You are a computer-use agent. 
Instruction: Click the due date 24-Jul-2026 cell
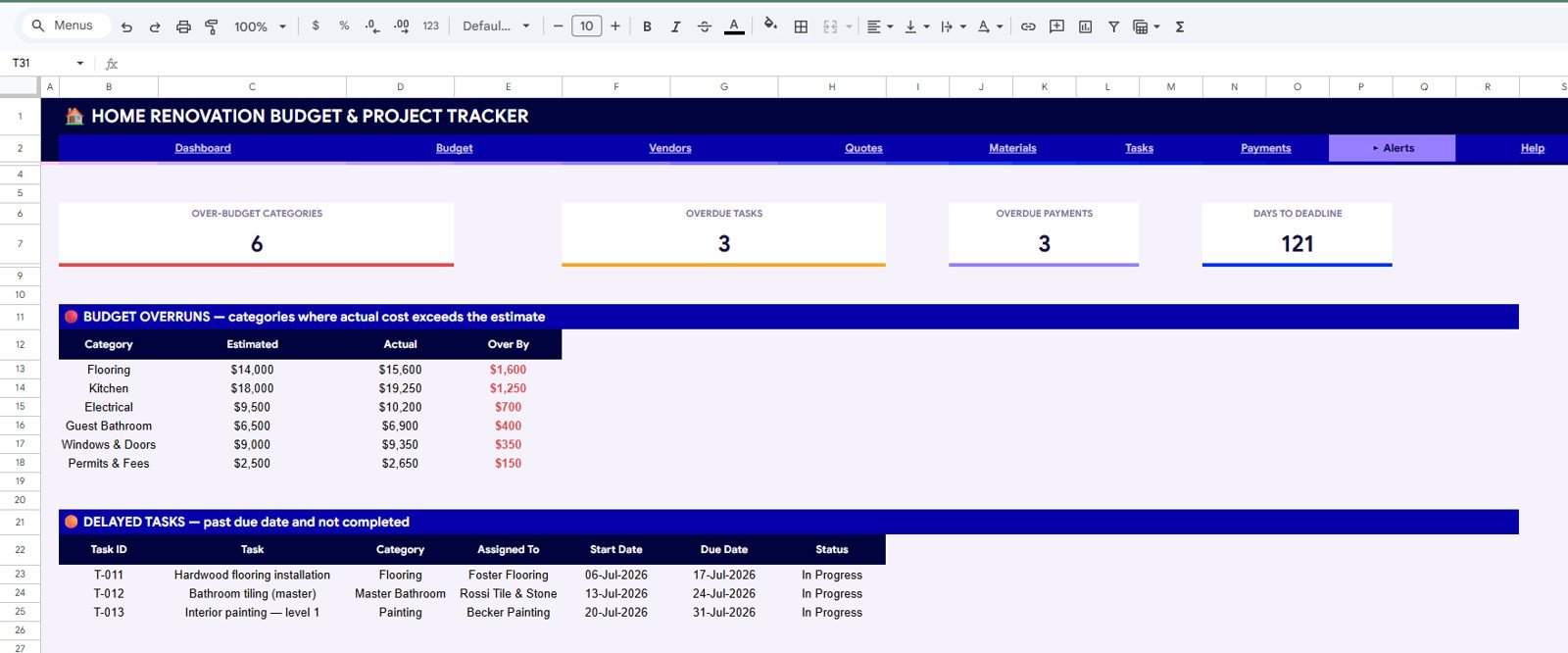(x=724, y=593)
